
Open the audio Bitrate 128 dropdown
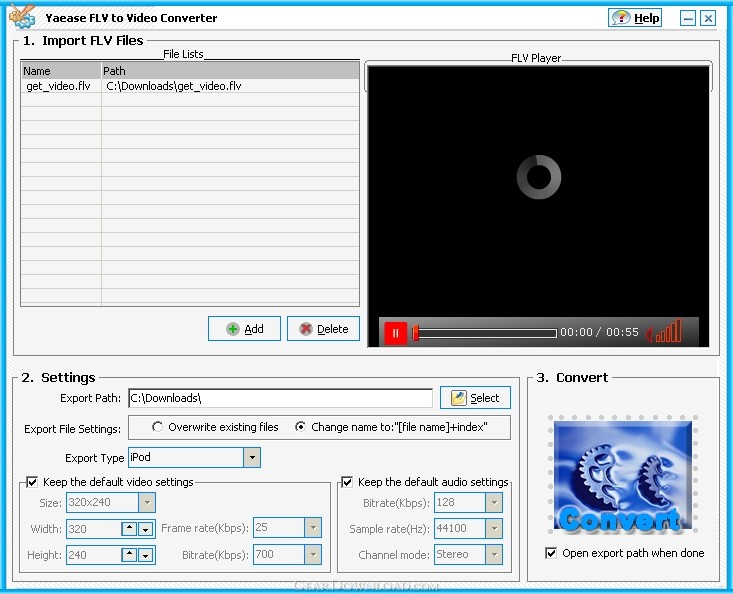point(494,502)
